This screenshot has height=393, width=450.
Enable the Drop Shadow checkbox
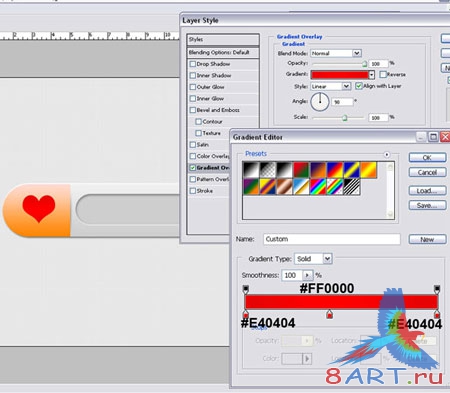[x=193, y=64]
